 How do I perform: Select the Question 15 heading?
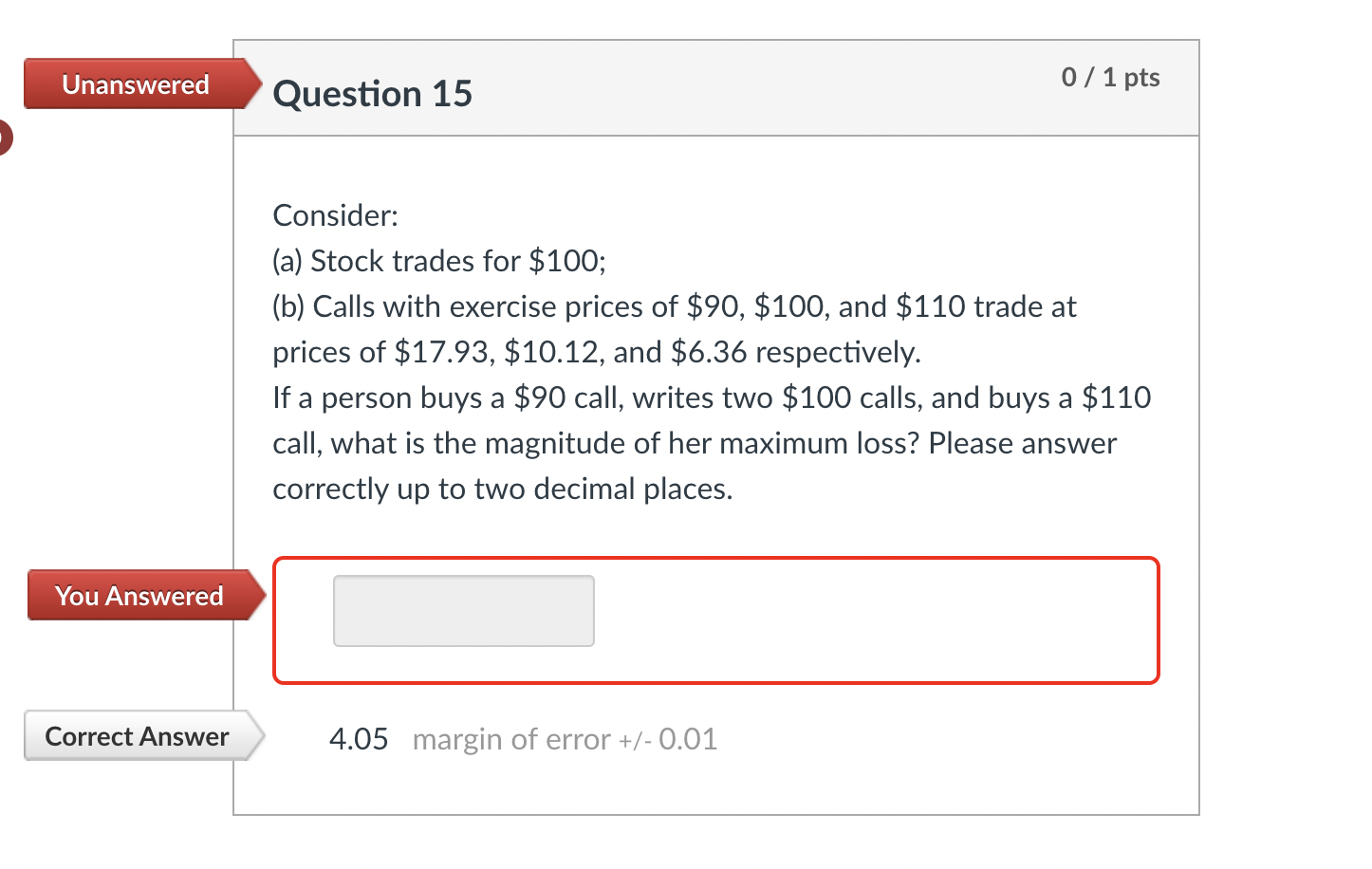click(372, 93)
